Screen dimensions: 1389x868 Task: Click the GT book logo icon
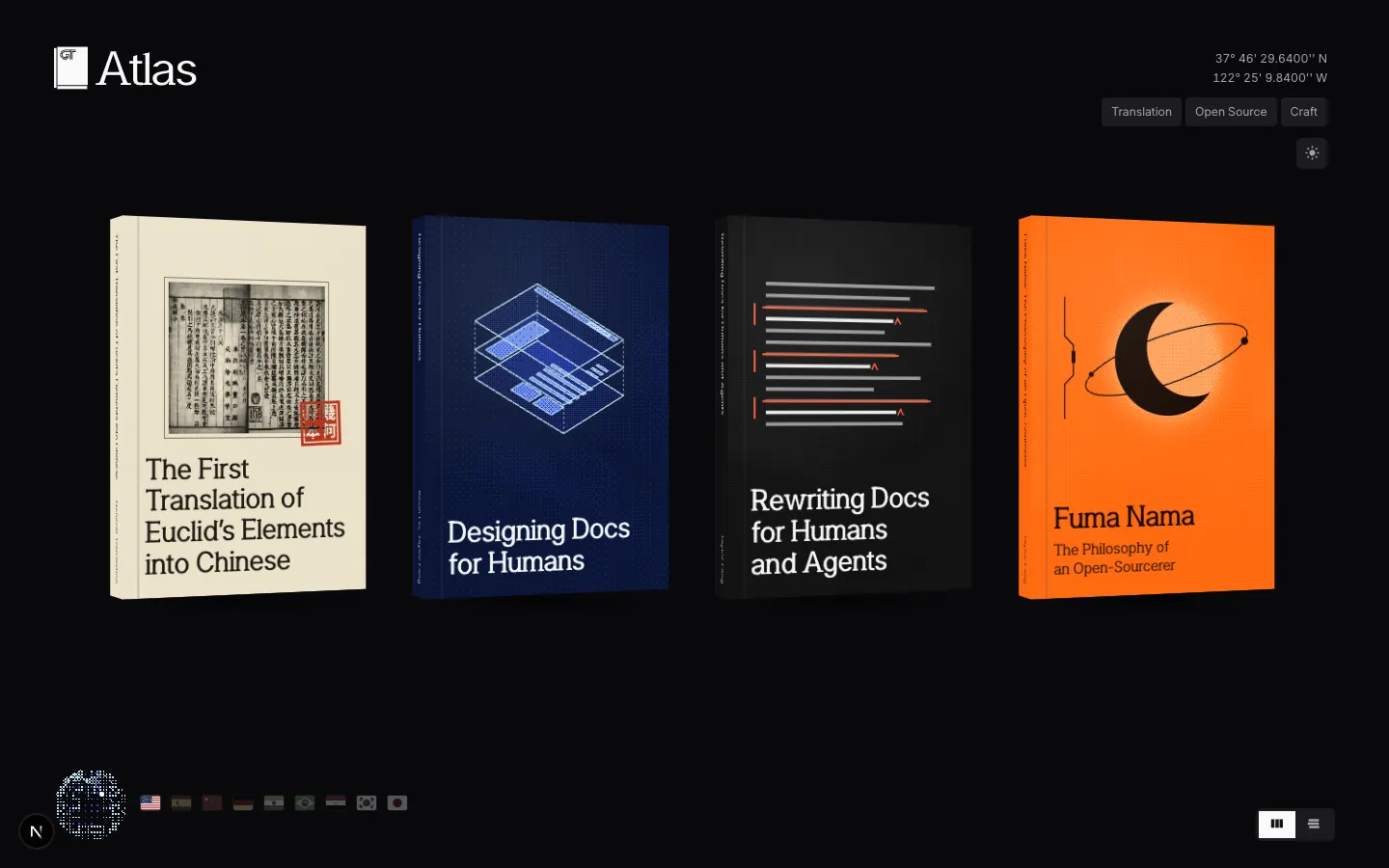pyautogui.click(x=70, y=68)
